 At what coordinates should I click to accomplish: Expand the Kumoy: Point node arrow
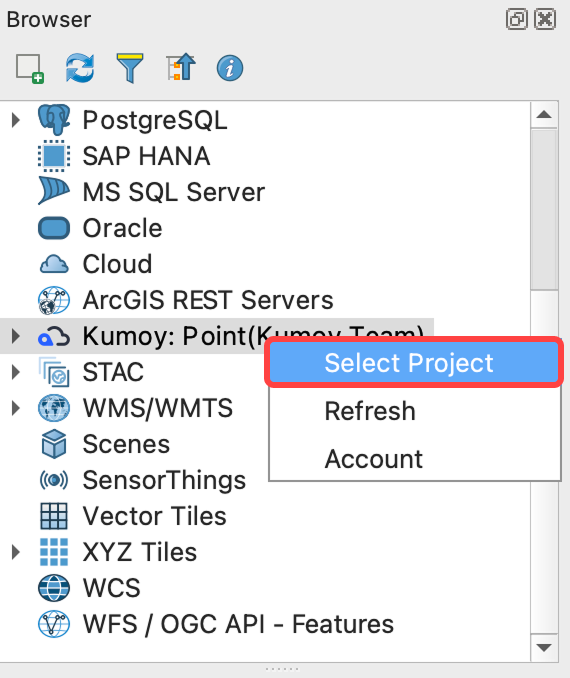(x=16, y=336)
